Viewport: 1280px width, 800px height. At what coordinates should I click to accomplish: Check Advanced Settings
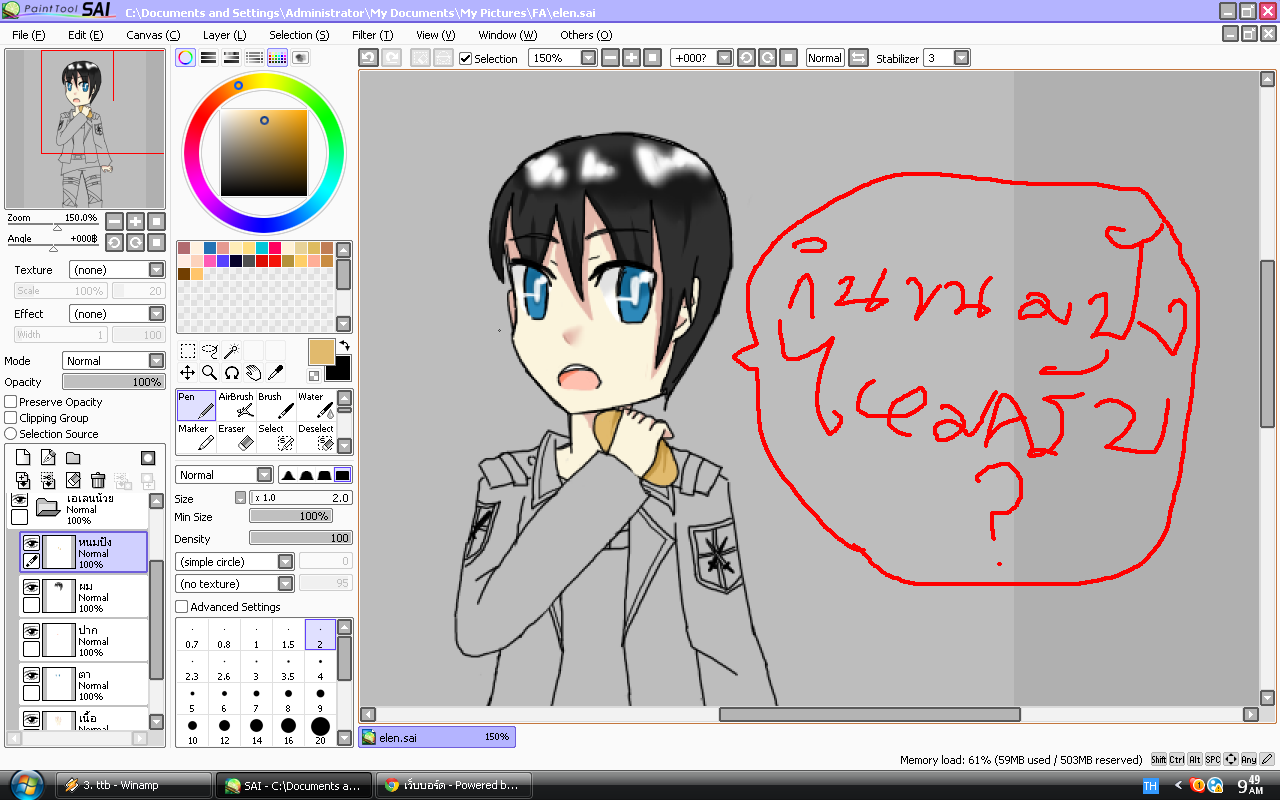[181, 607]
